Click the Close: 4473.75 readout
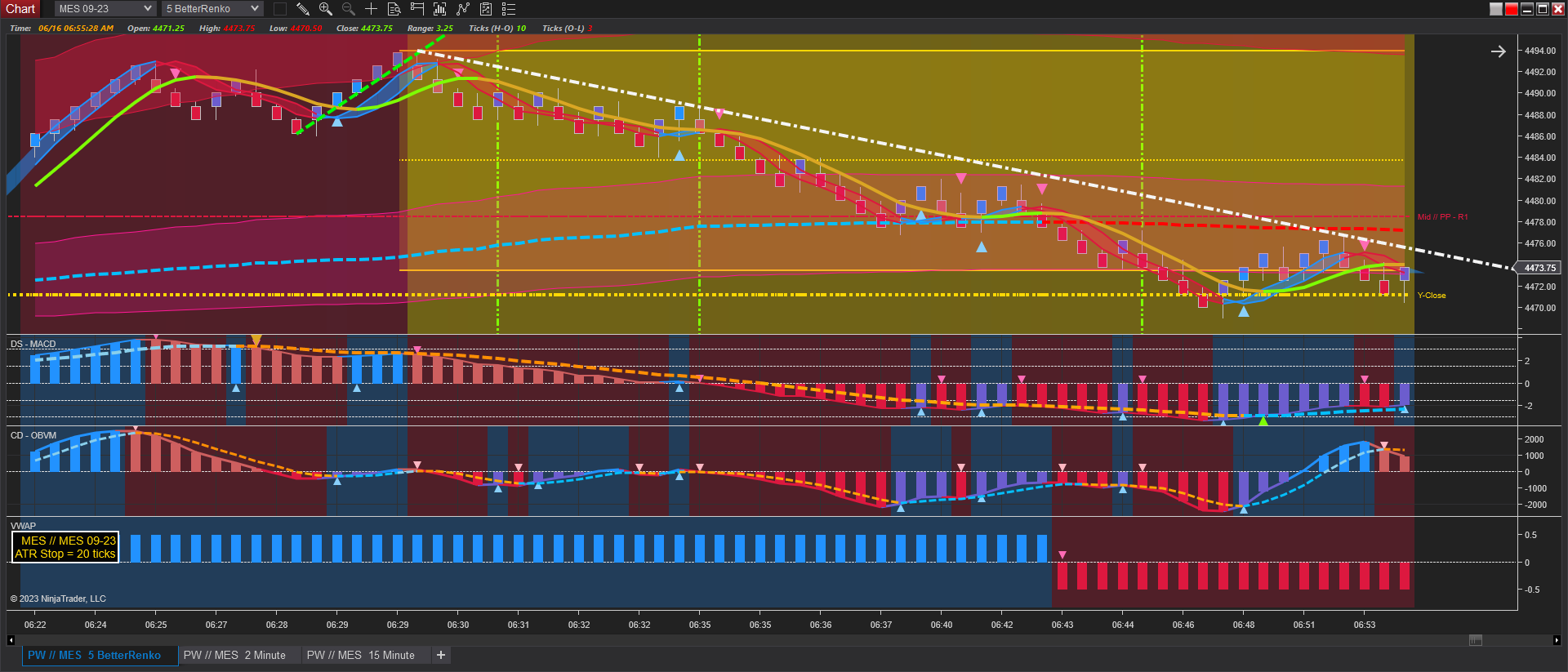 [364, 28]
